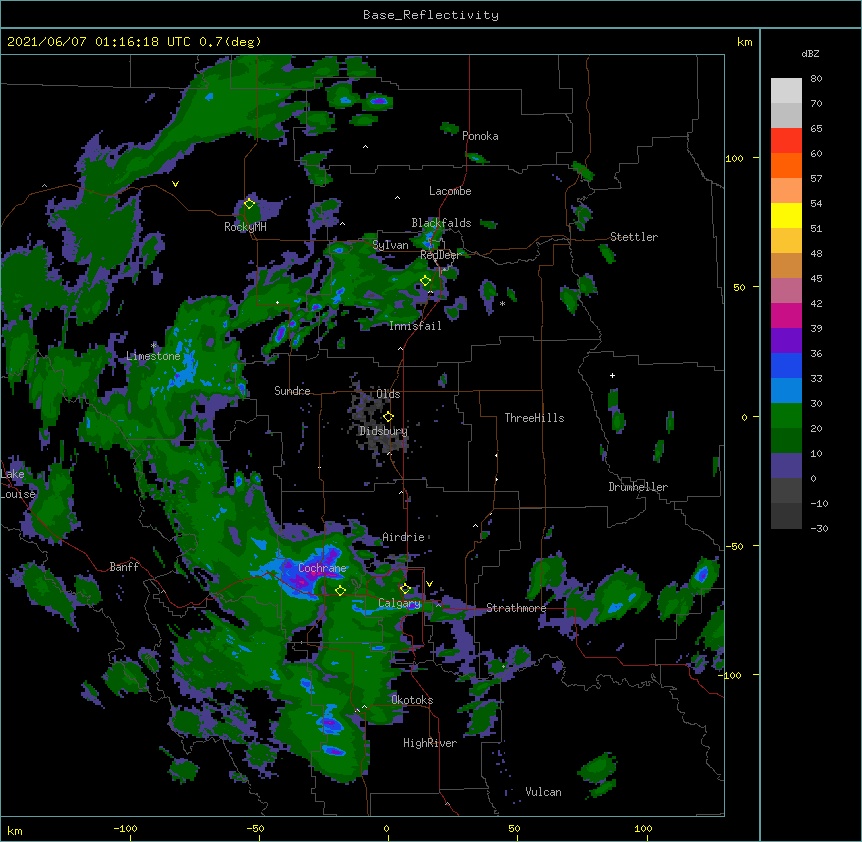862x842 pixels.
Task: Select the Lacombe city label
Action: point(450,191)
